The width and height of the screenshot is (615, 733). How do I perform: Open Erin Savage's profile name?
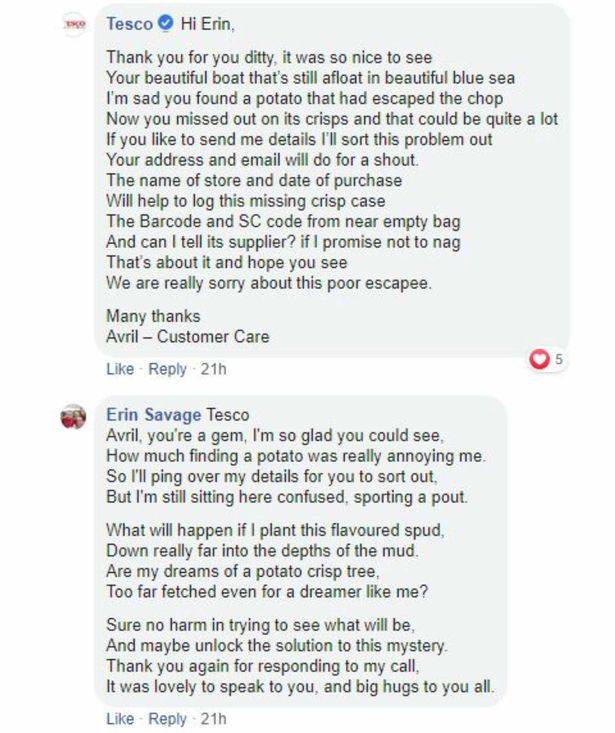point(154,415)
